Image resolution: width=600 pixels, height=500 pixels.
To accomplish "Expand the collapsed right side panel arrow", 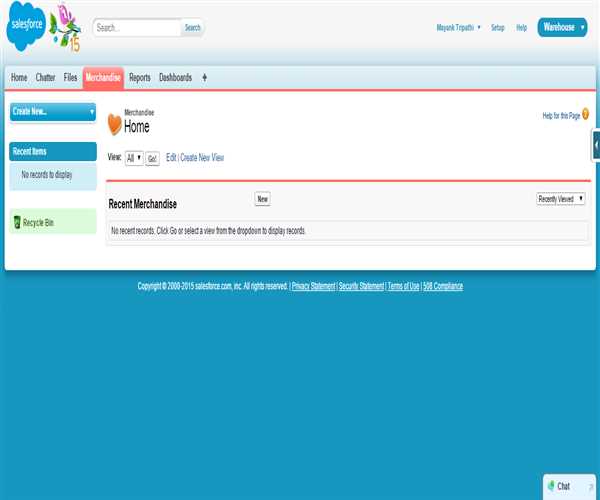I will pyautogui.click(x=596, y=145).
